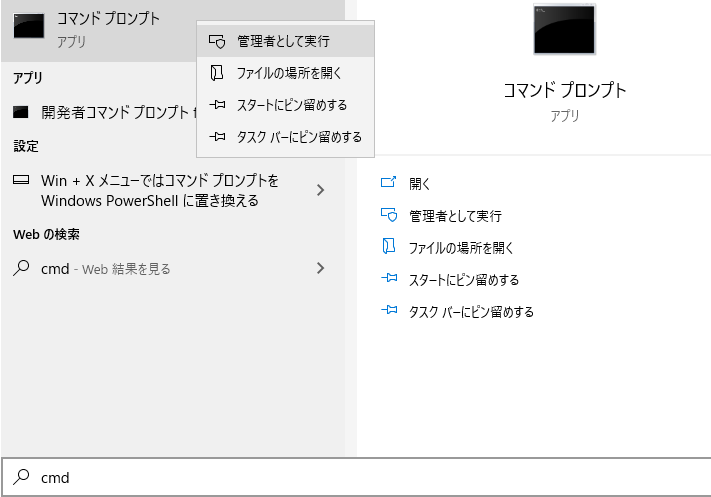Screen dimensions: 711x497
Task: Choose スタートにピン留めする from context menu
Action: click(x=285, y=105)
